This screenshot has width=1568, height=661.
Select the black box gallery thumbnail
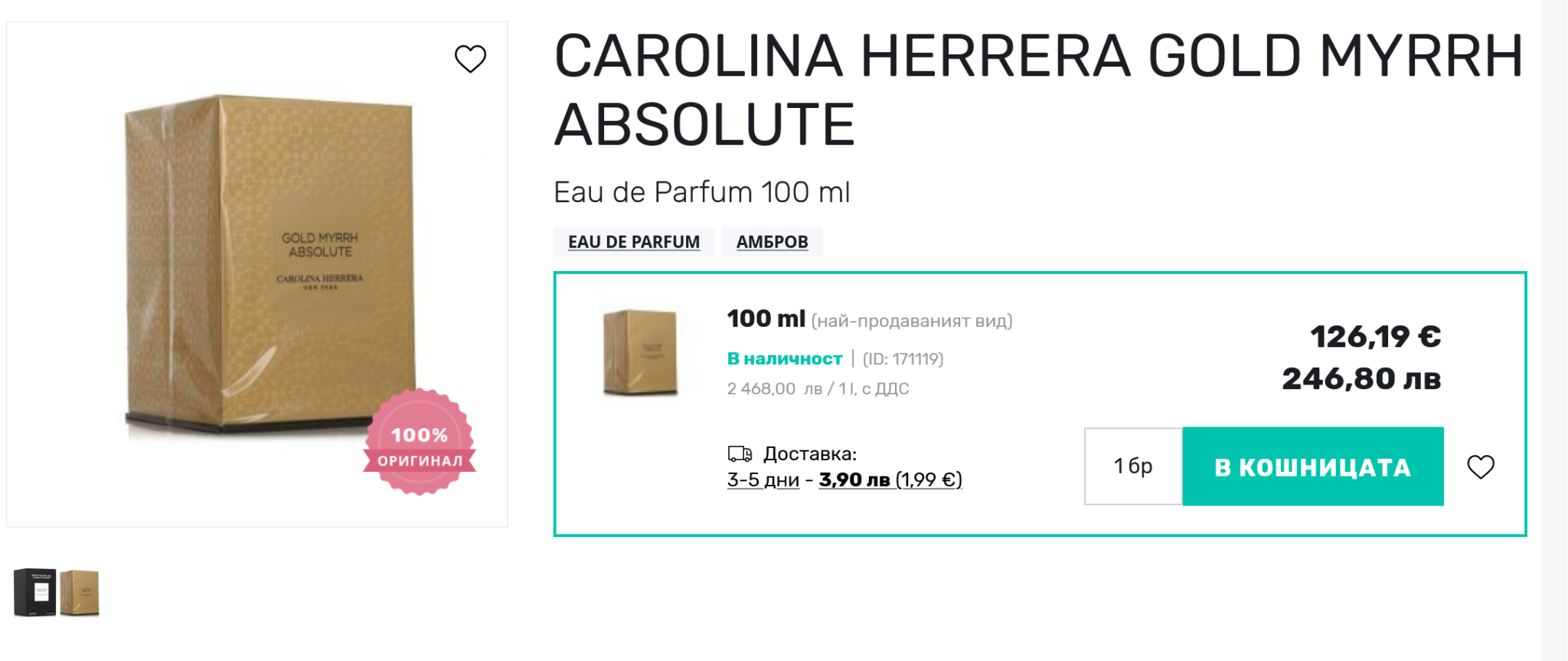[x=34, y=592]
